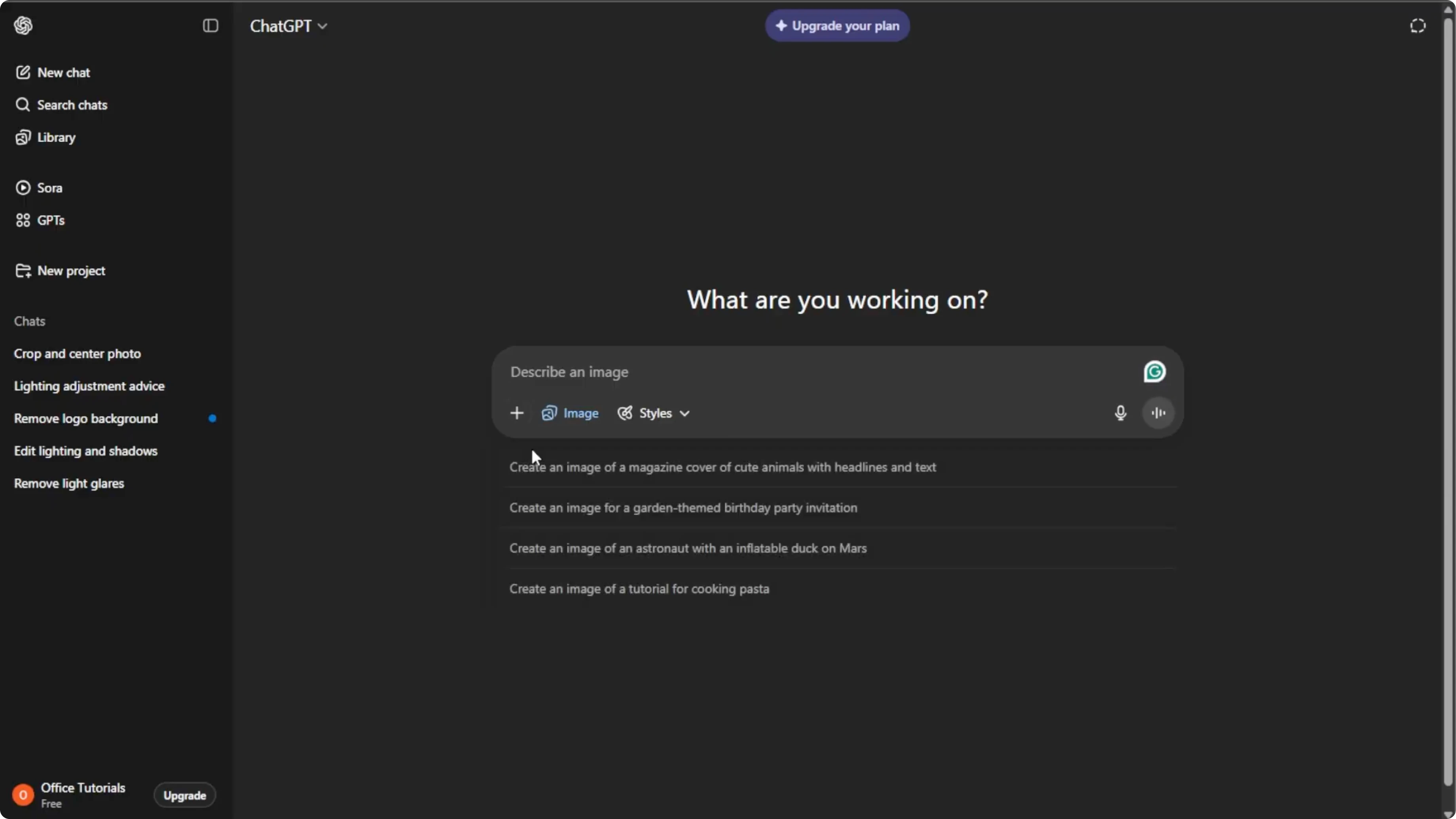This screenshot has width=1456, height=819.
Task: Click the New project folder icon
Action: [x=23, y=271]
